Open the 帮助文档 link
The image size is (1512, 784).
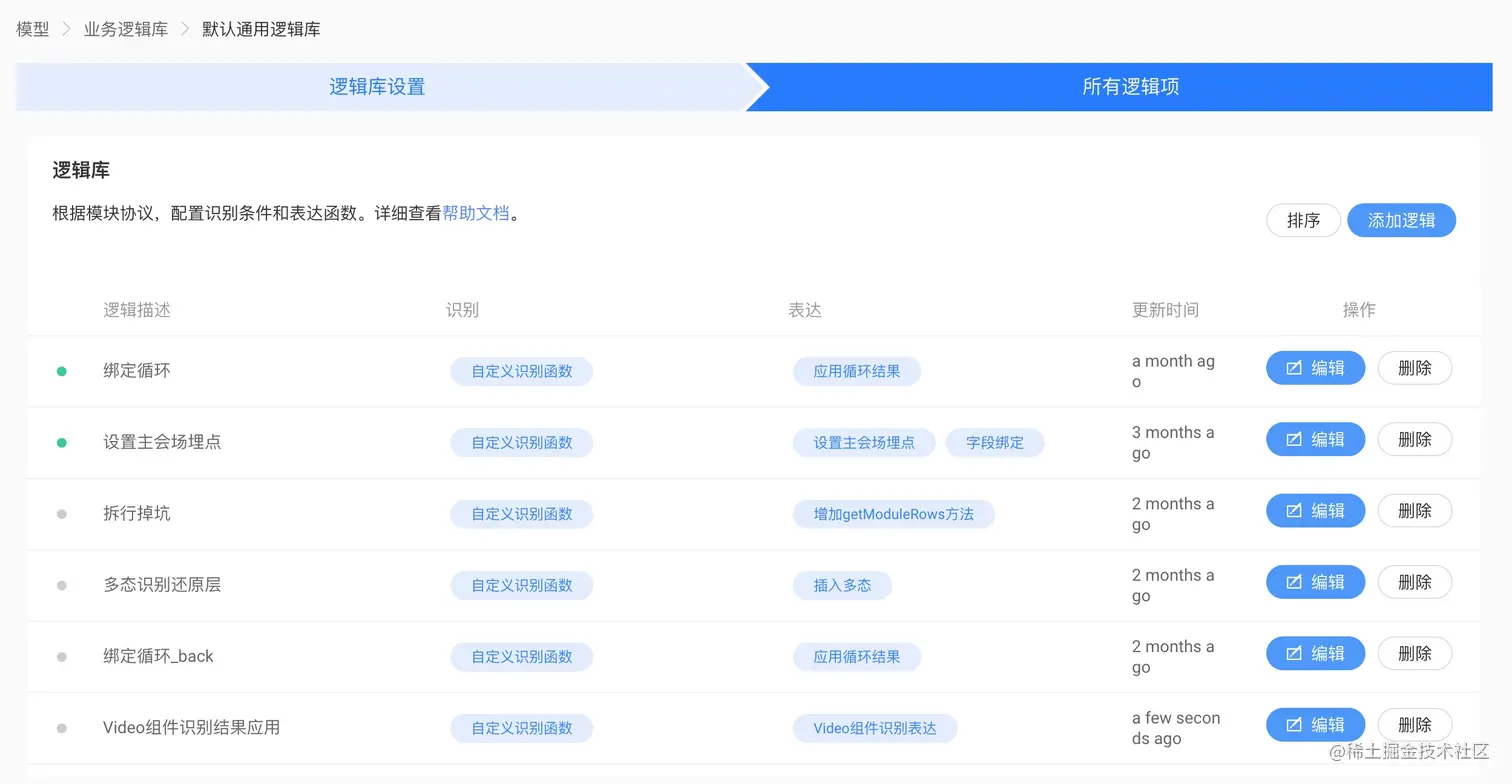tap(476, 213)
